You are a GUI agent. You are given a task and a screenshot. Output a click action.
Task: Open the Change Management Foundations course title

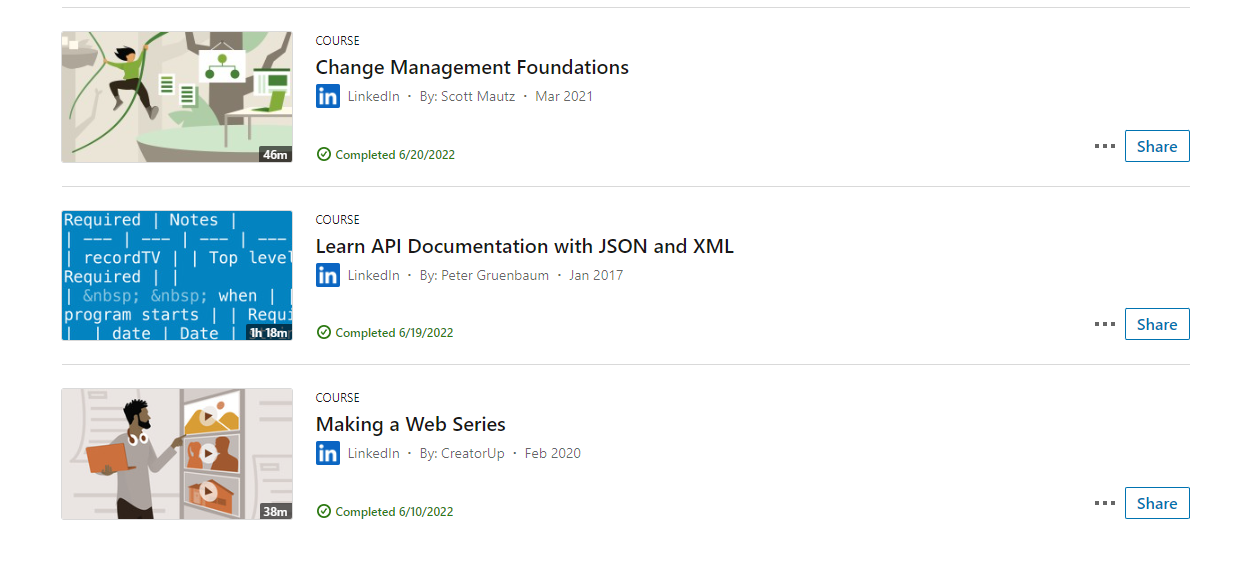[x=472, y=68]
